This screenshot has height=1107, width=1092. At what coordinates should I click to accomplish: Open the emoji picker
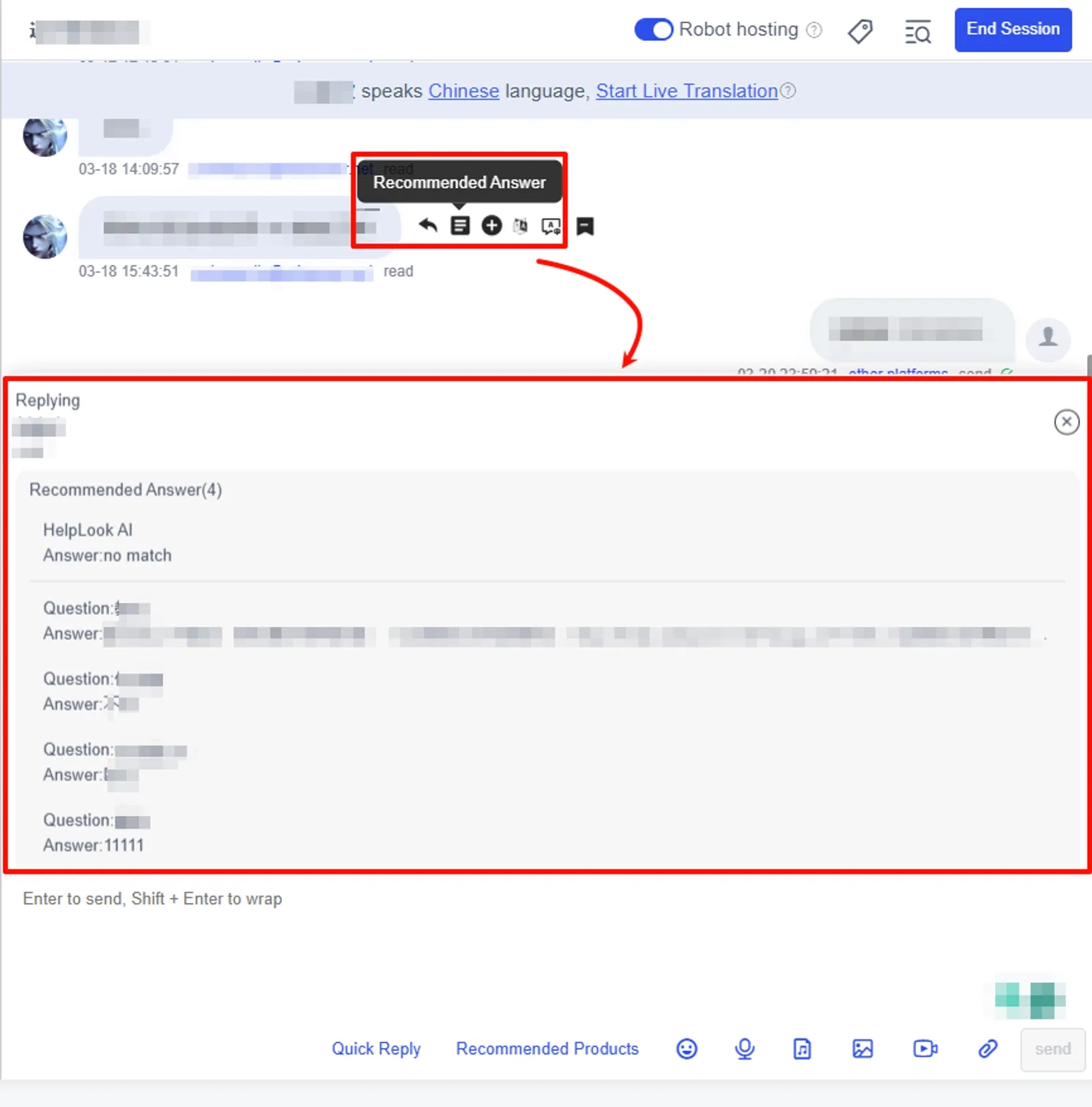[x=687, y=1048]
